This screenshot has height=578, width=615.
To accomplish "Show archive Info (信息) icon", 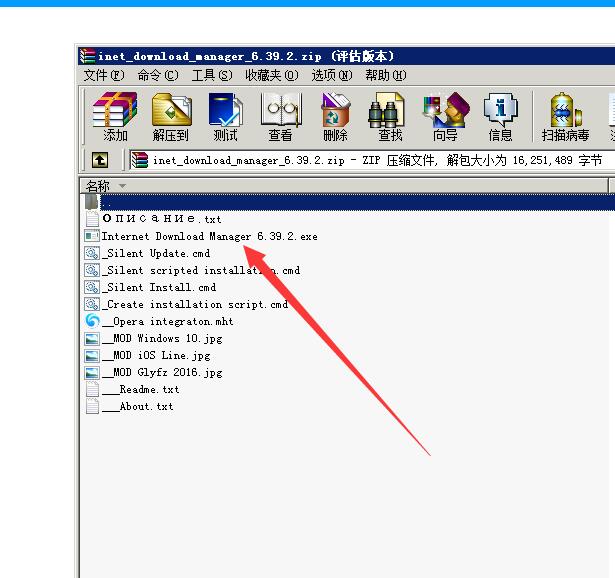I will coord(500,117).
